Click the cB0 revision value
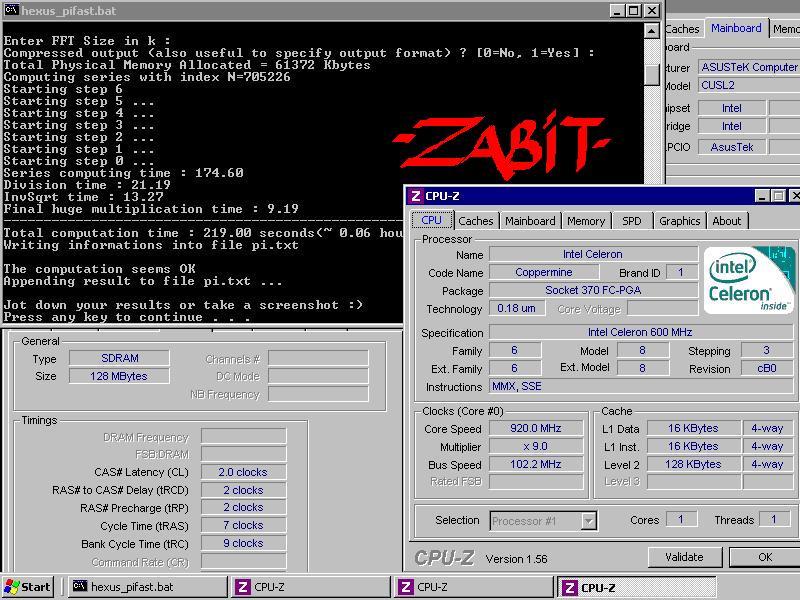 coord(767,368)
